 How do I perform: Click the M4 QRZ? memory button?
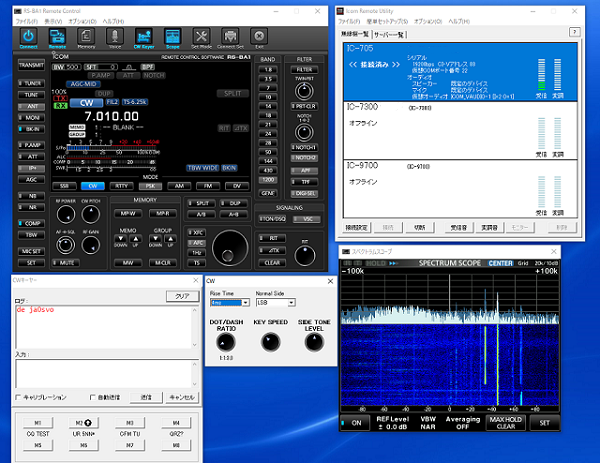pos(176,423)
